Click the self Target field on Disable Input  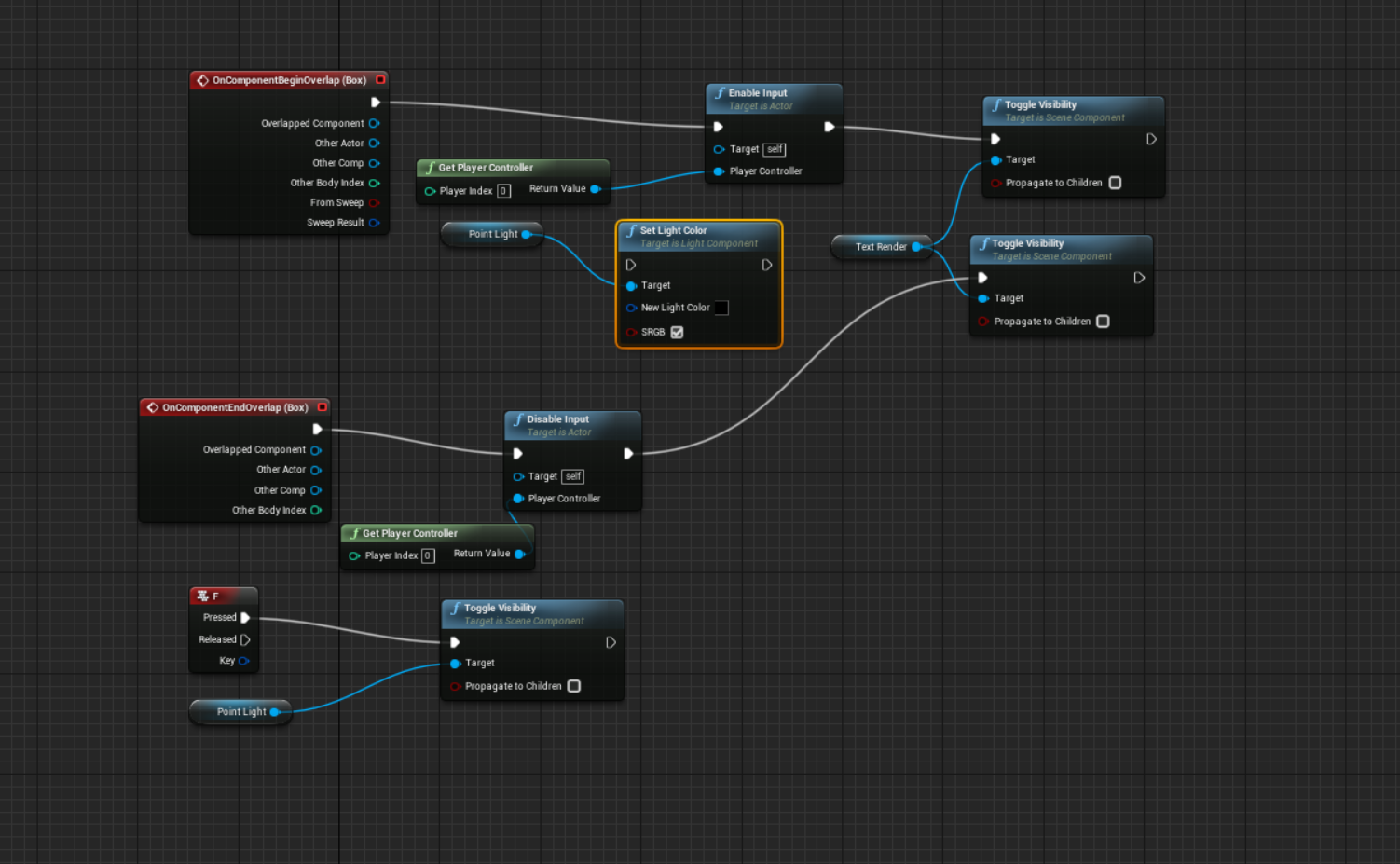tap(573, 476)
